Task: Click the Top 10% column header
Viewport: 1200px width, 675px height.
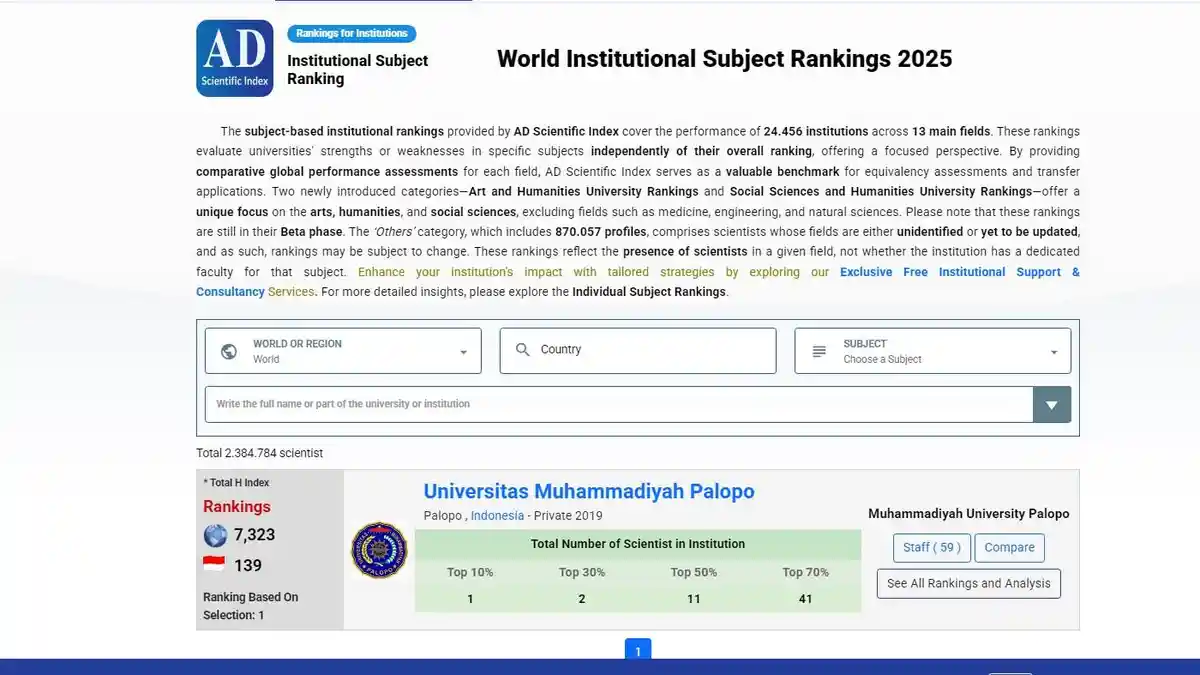Action: pyautogui.click(x=470, y=573)
